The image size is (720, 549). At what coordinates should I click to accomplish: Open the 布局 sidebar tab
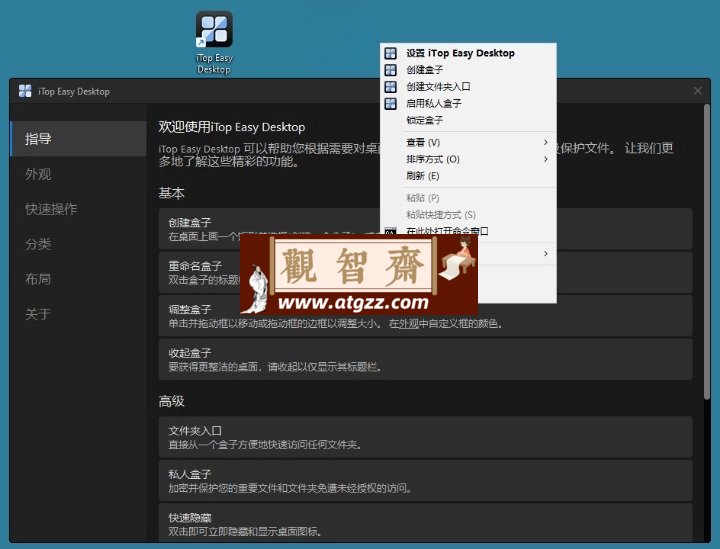click(79, 279)
